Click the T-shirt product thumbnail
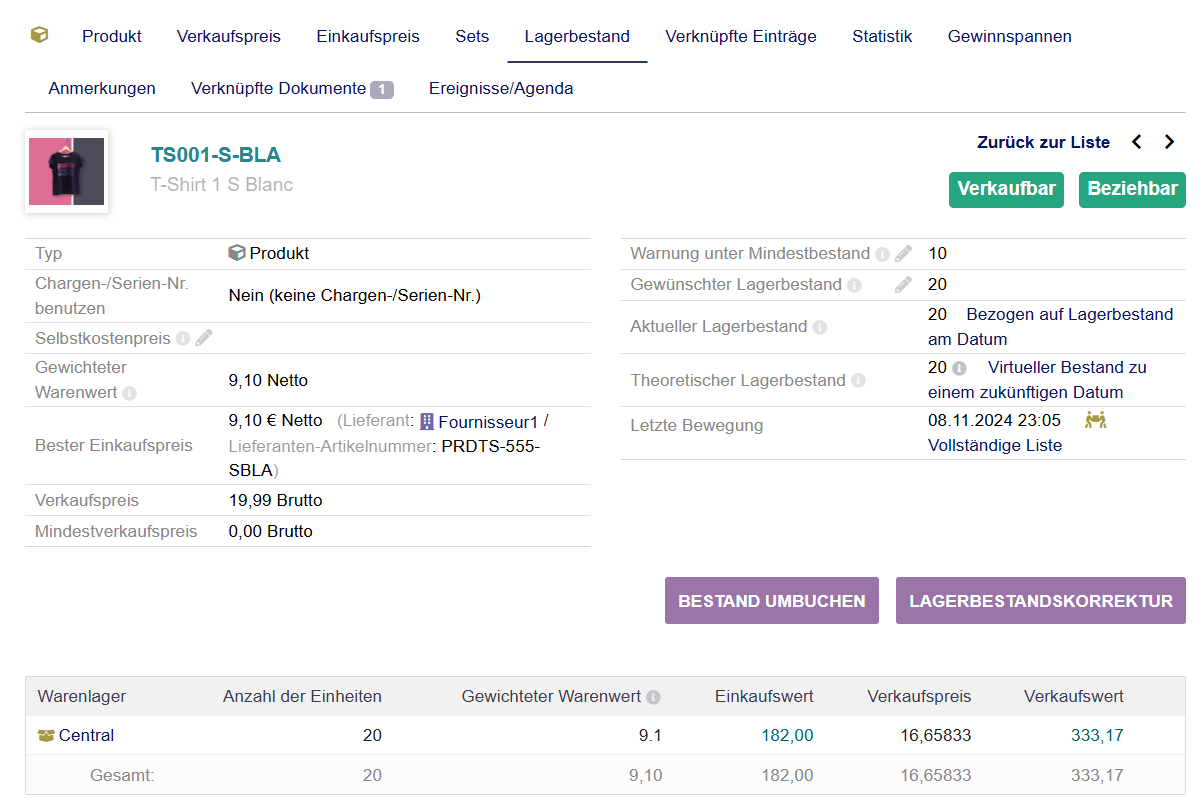The image size is (1203, 809). coord(66,172)
